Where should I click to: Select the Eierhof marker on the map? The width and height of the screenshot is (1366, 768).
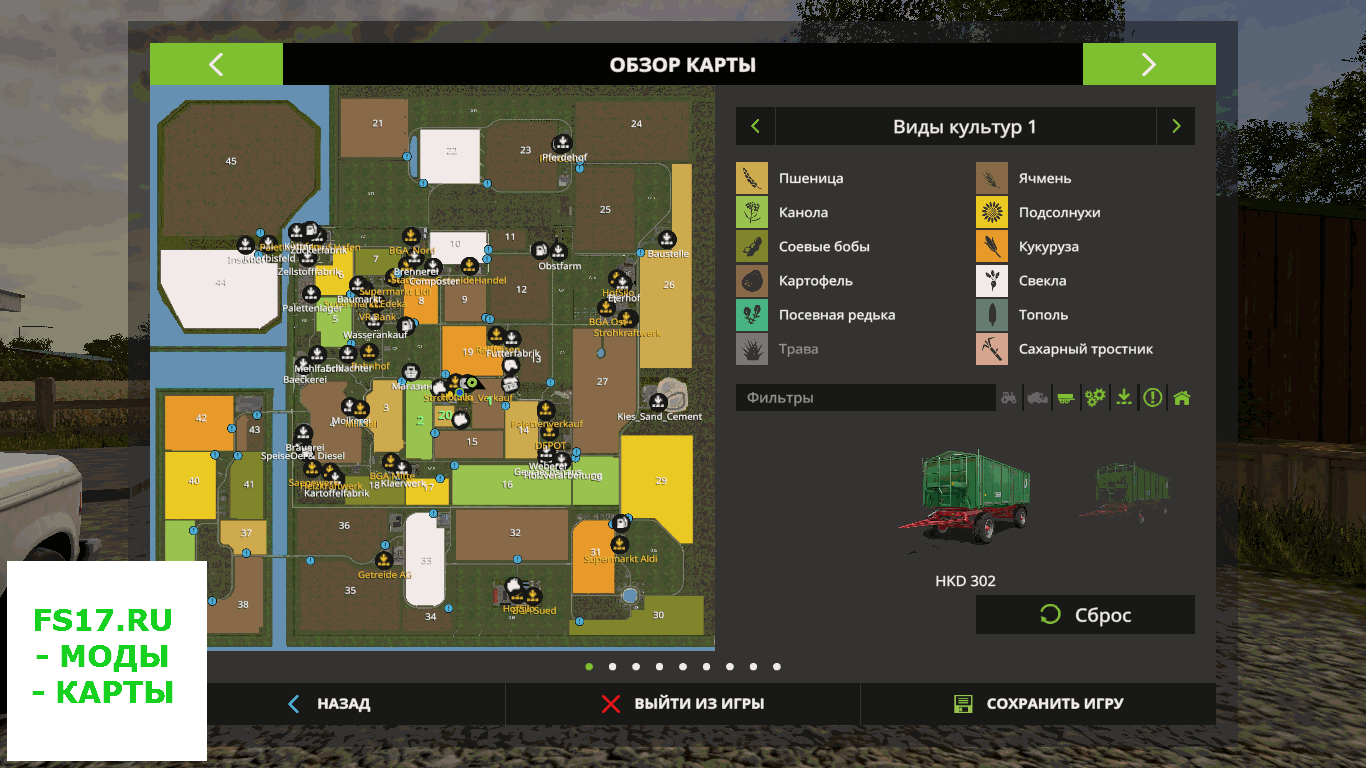coord(622,283)
